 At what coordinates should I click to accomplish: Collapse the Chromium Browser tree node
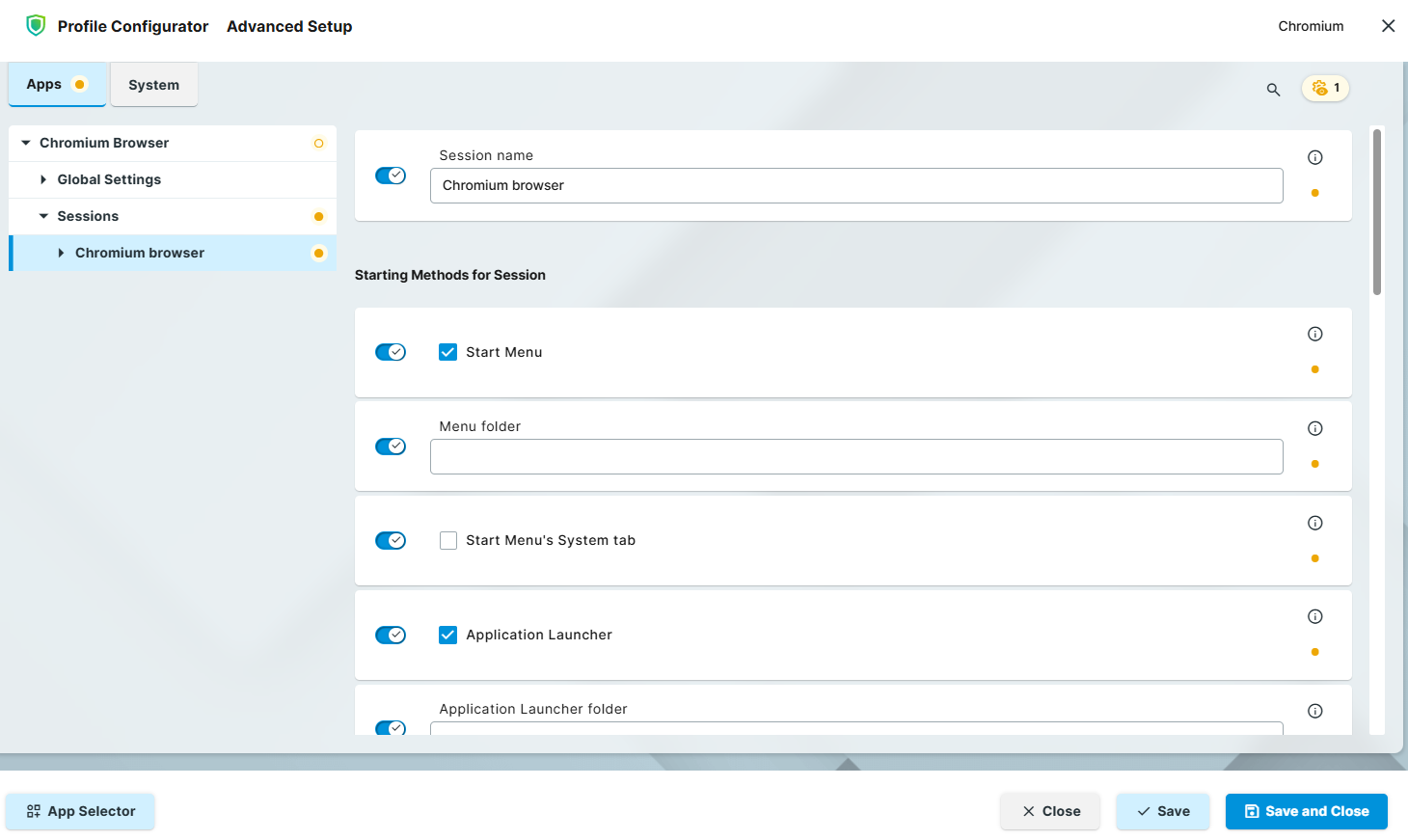(26, 143)
